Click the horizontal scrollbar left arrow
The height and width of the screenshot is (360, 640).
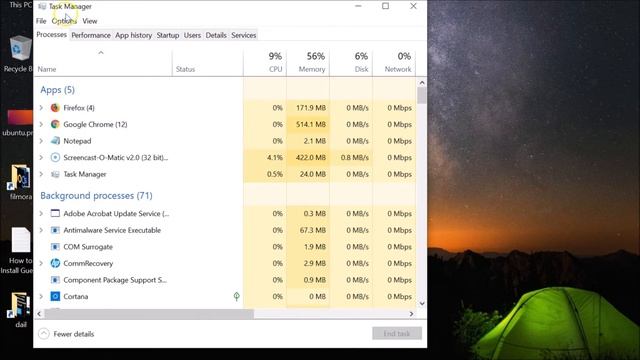pos(39,314)
